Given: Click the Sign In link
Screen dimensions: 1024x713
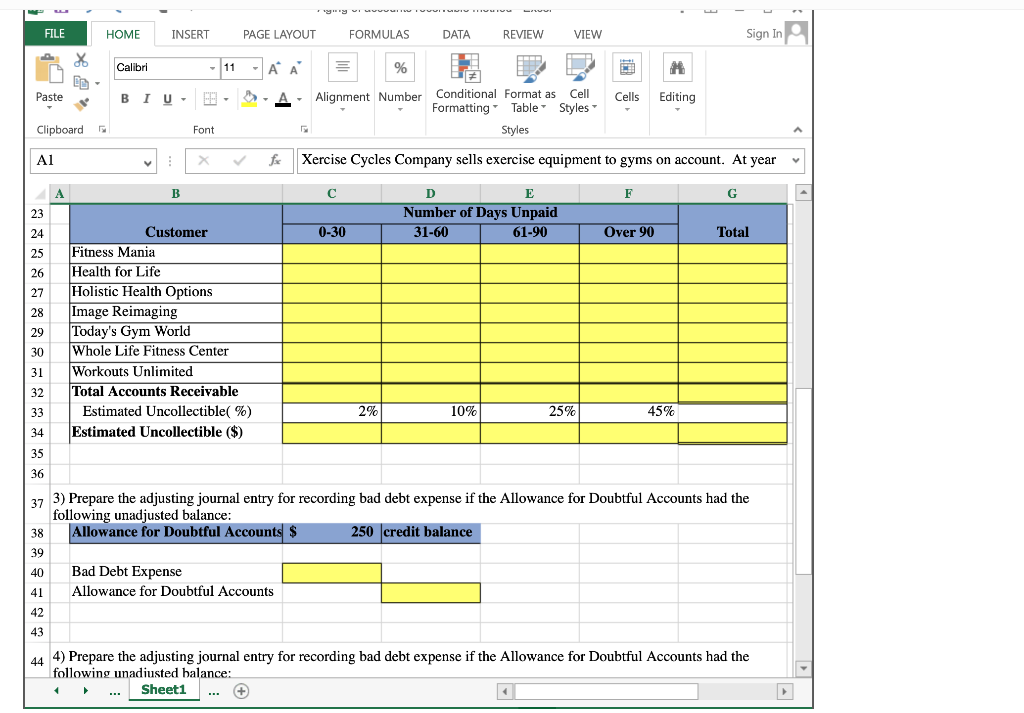Looking at the screenshot, I should pyautogui.click(x=763, y=33).
